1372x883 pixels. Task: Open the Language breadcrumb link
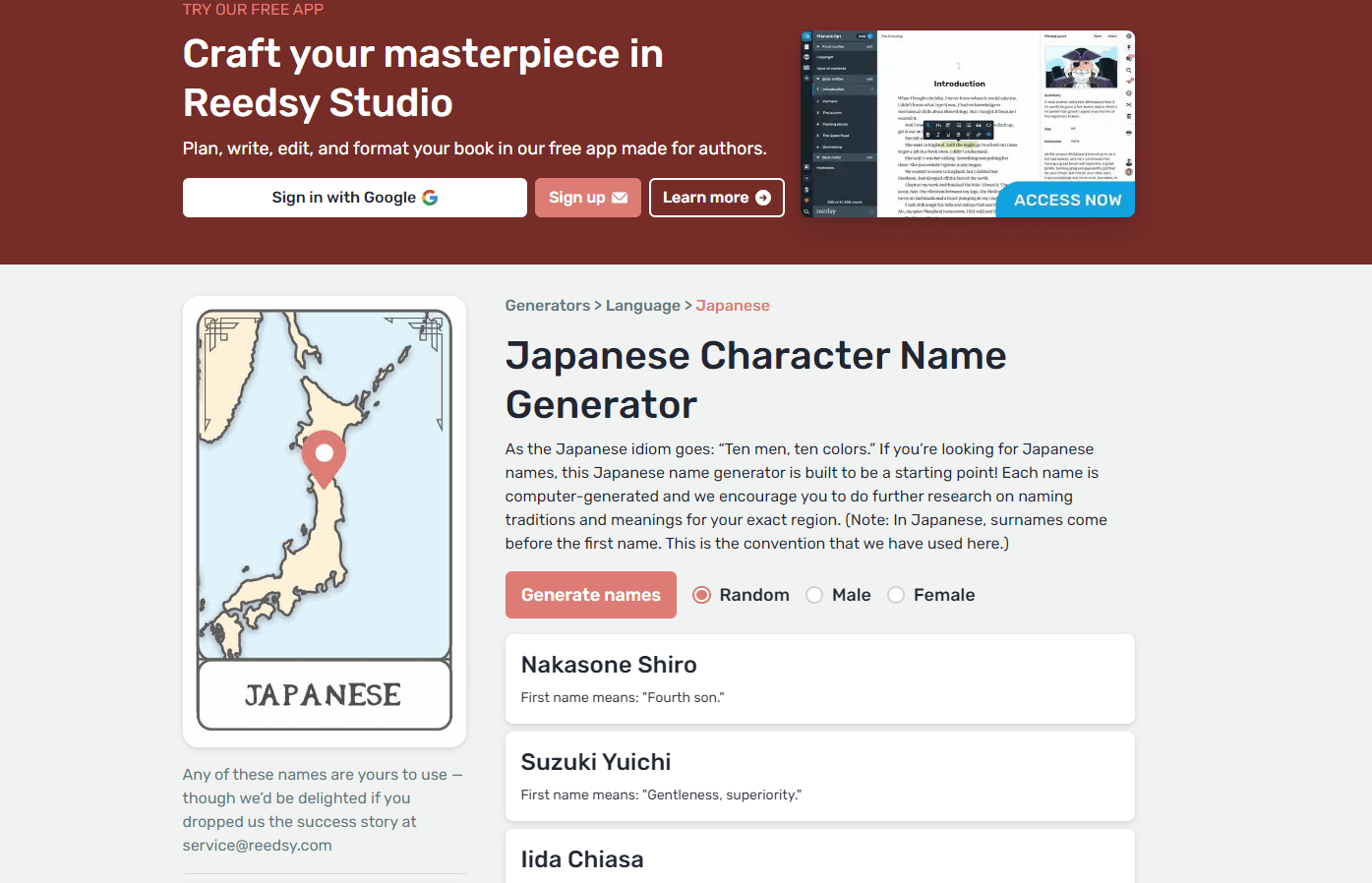point(643,306)
